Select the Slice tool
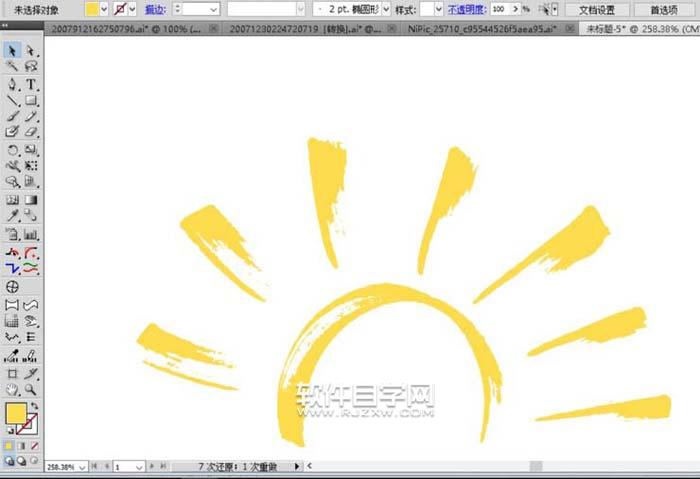Image resolution: width=700 pixels, height=479 pixels. [31, 373]
